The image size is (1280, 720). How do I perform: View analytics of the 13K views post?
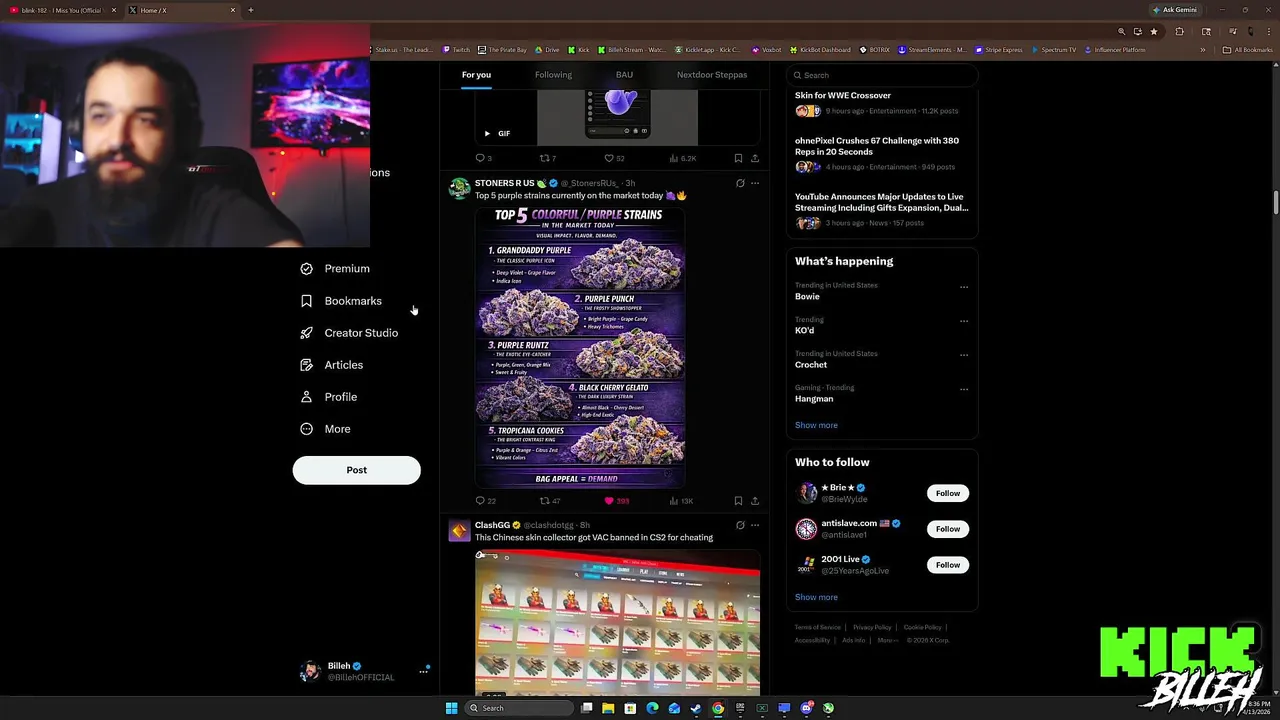pyautogui.click(x=681, y=501)
